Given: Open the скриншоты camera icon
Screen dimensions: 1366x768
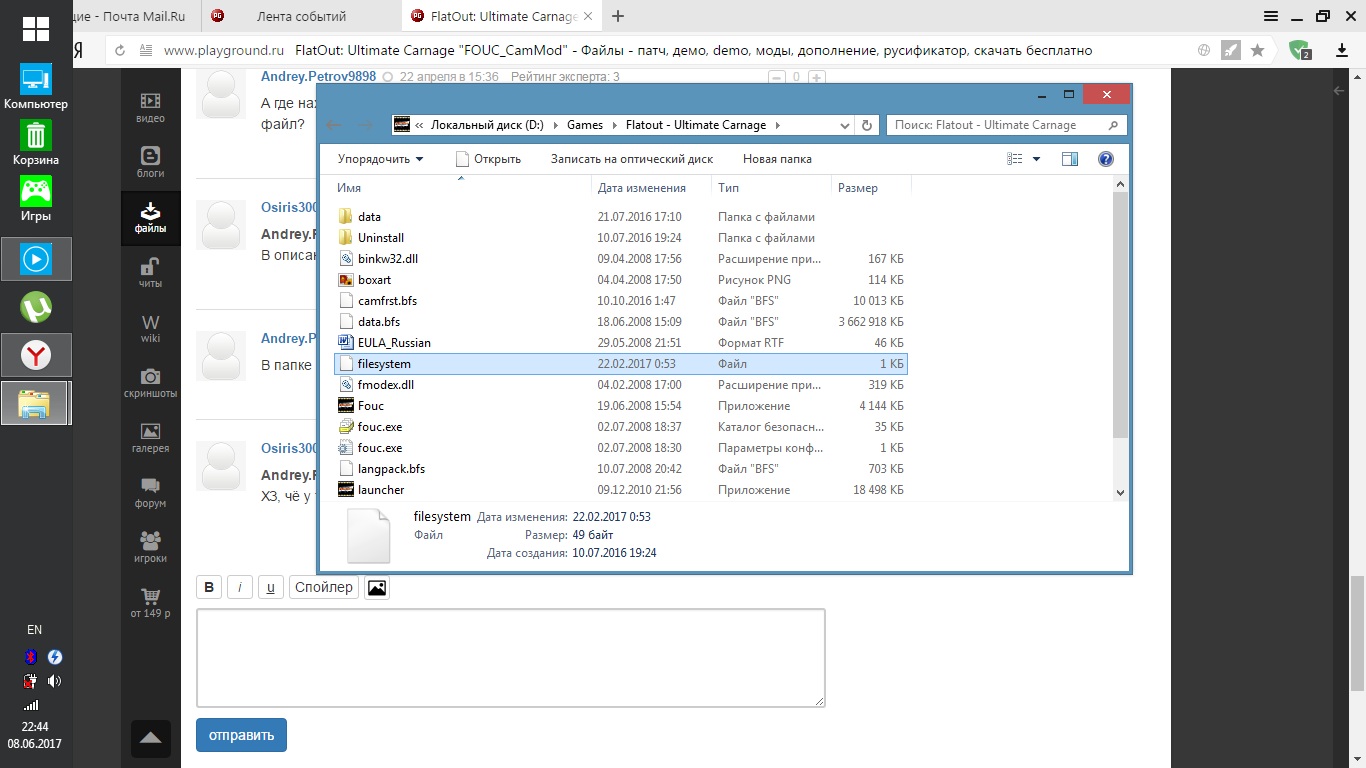Looking at the screenshot, I should pos(150,377).
